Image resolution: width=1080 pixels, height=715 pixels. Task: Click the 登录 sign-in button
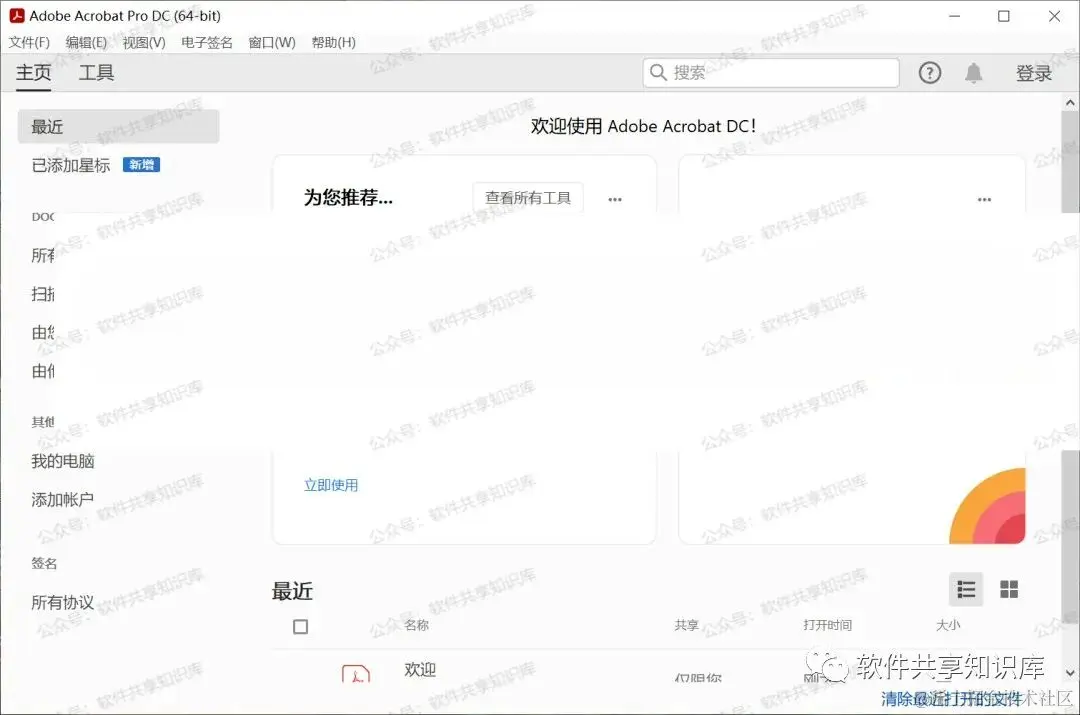point(1034,73)
